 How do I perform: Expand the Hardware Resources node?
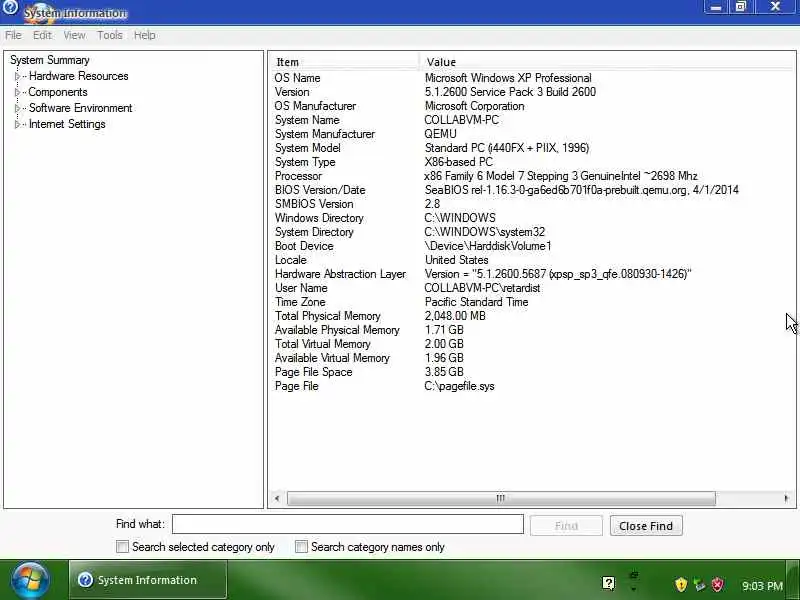click(17, 76)
